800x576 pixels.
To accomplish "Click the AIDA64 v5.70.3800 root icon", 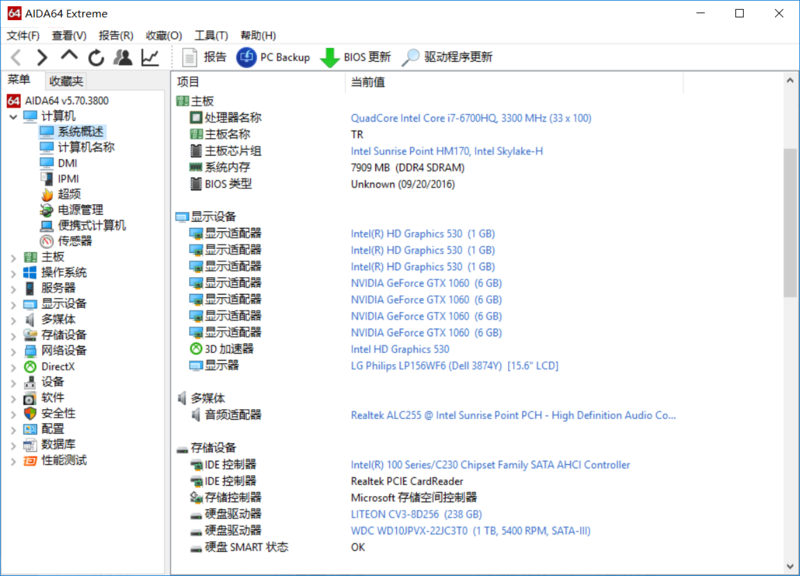I will point(14,101).
